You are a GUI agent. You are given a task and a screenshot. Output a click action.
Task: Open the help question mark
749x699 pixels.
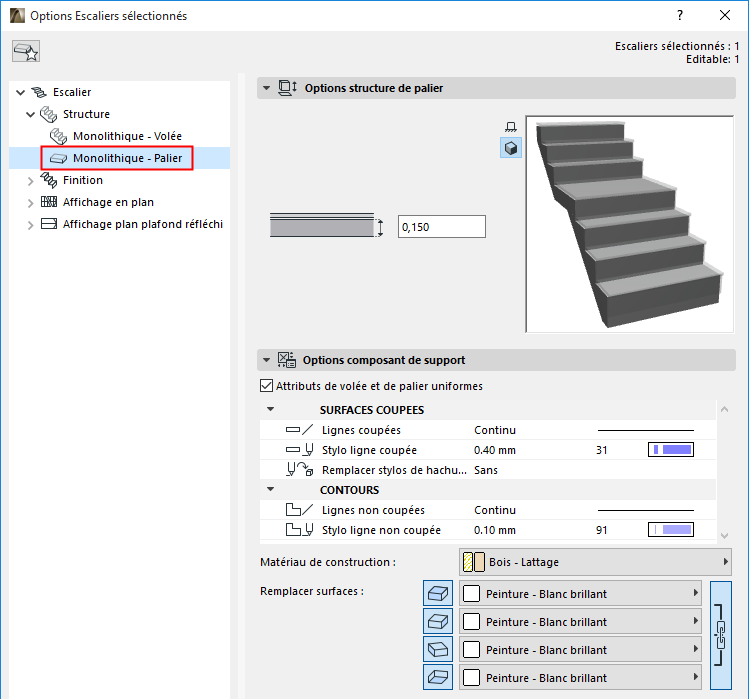pyautogui.click(x=680, y=15)
